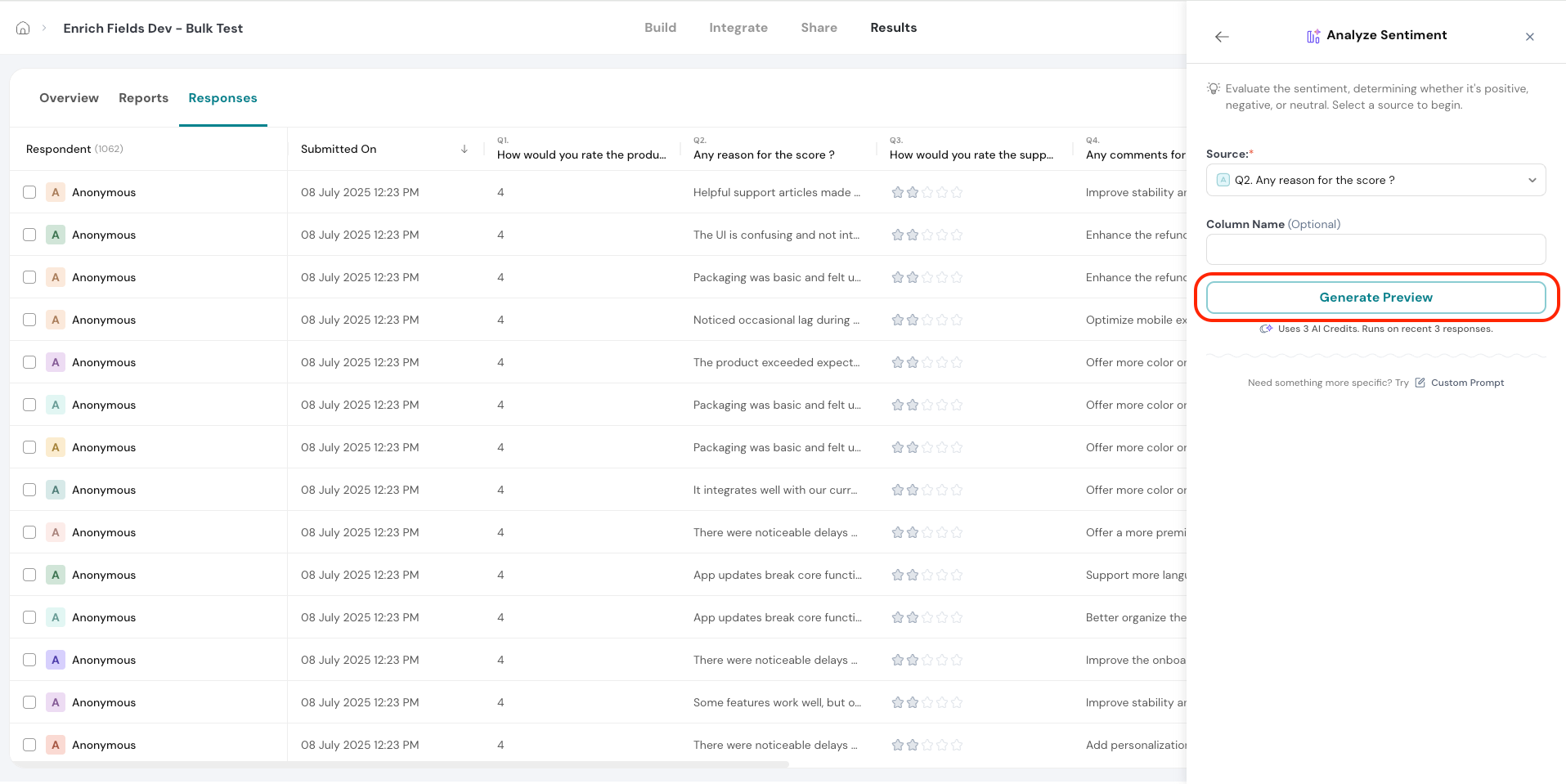This screenshot has height=784, width=1566.
Task: Click the Column Name input field
Action: point(1375,249)
